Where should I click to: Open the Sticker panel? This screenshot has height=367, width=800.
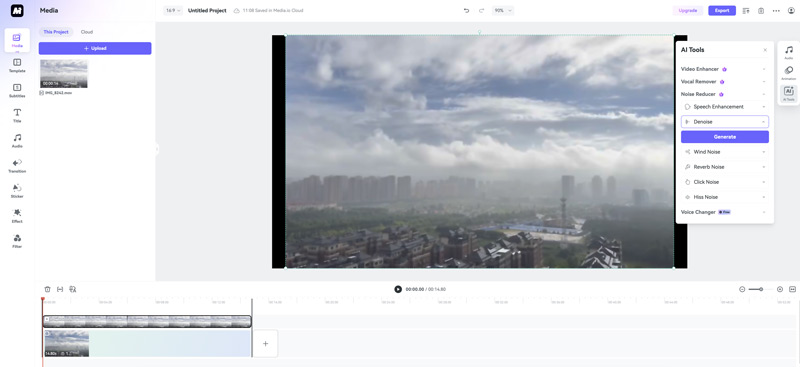click(x=17, y=191)
